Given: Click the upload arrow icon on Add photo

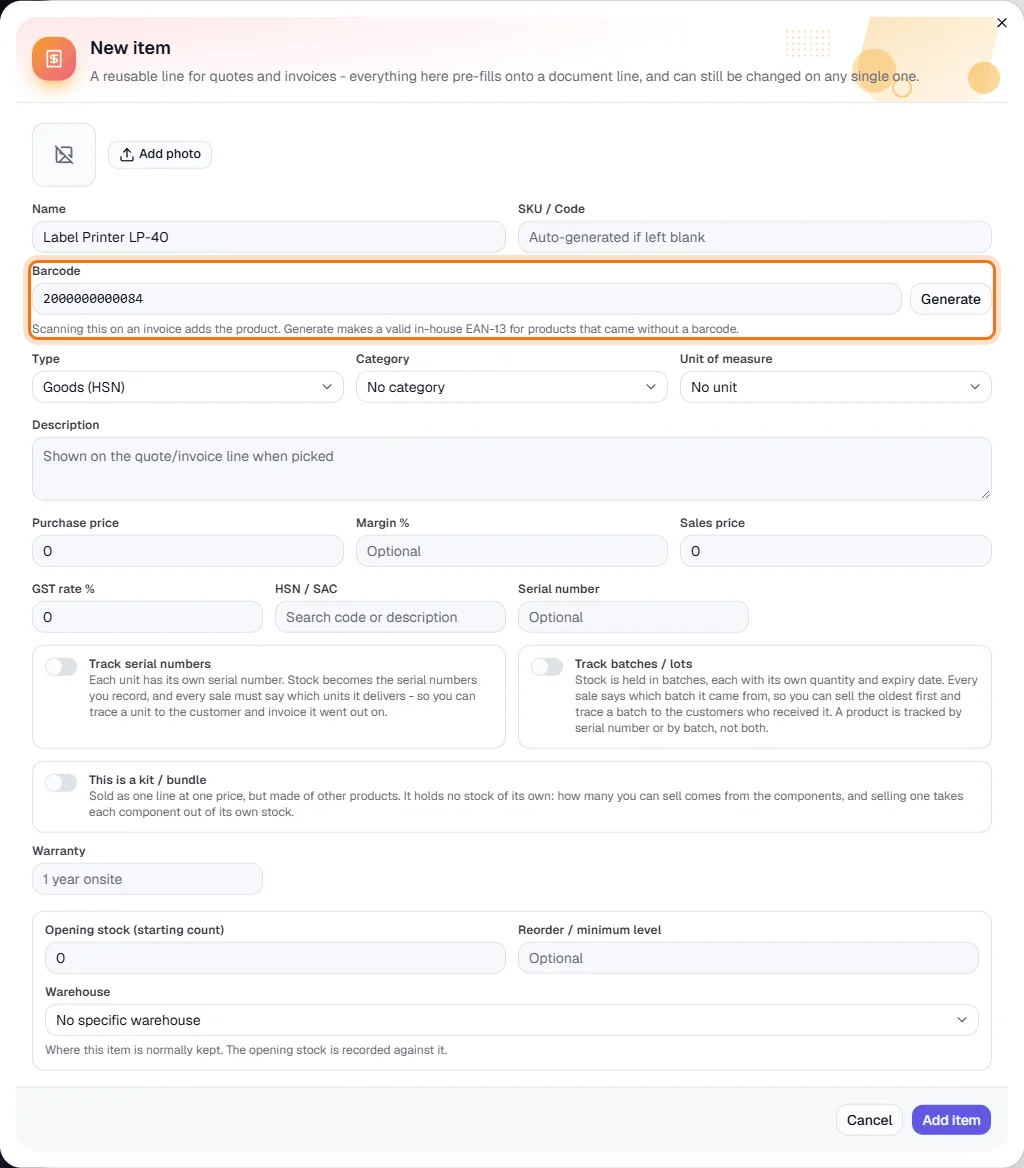Looking at the screenshot, I should 127,154.
